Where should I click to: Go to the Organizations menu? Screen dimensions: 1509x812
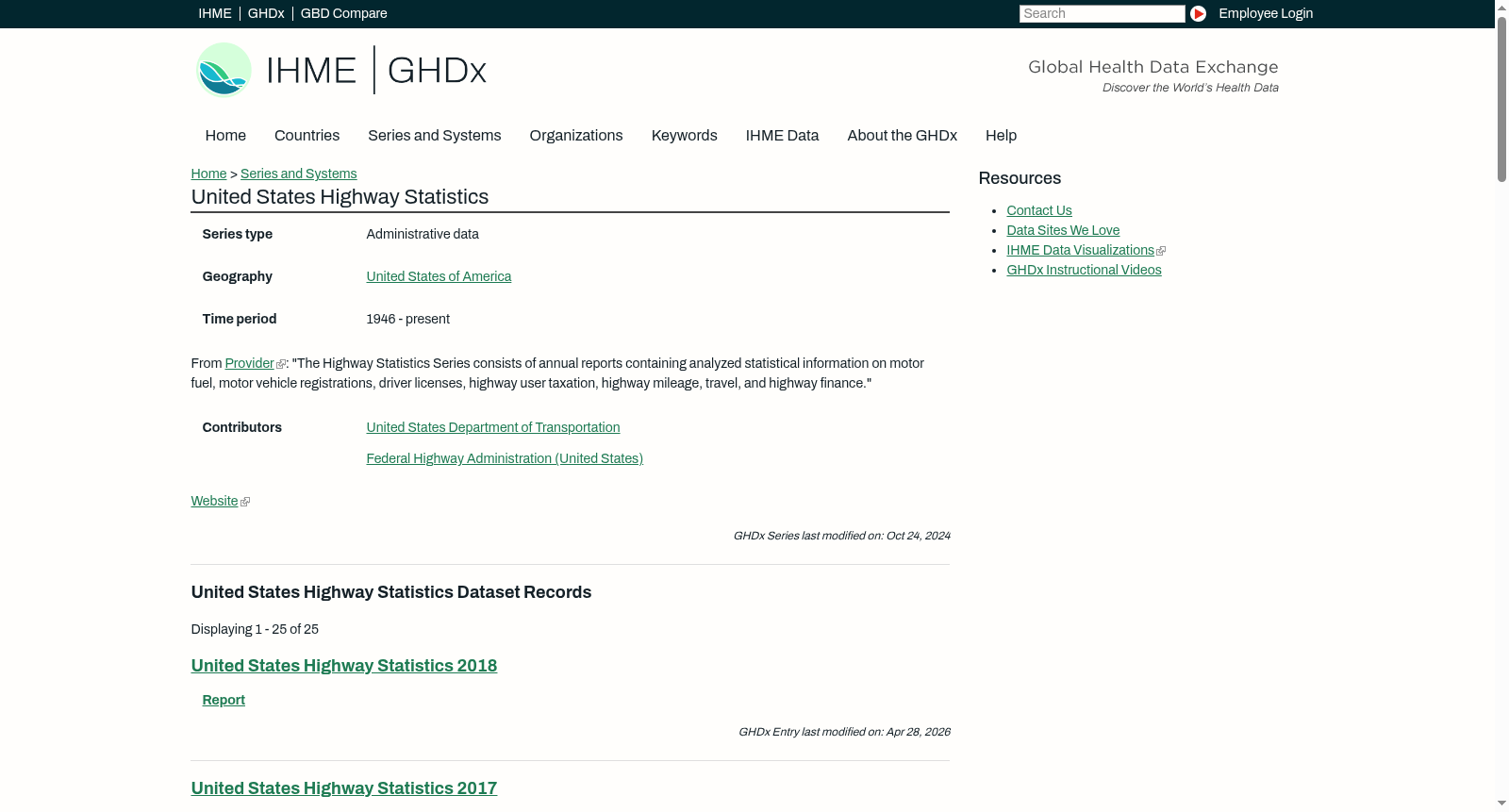tap(576, 136)
